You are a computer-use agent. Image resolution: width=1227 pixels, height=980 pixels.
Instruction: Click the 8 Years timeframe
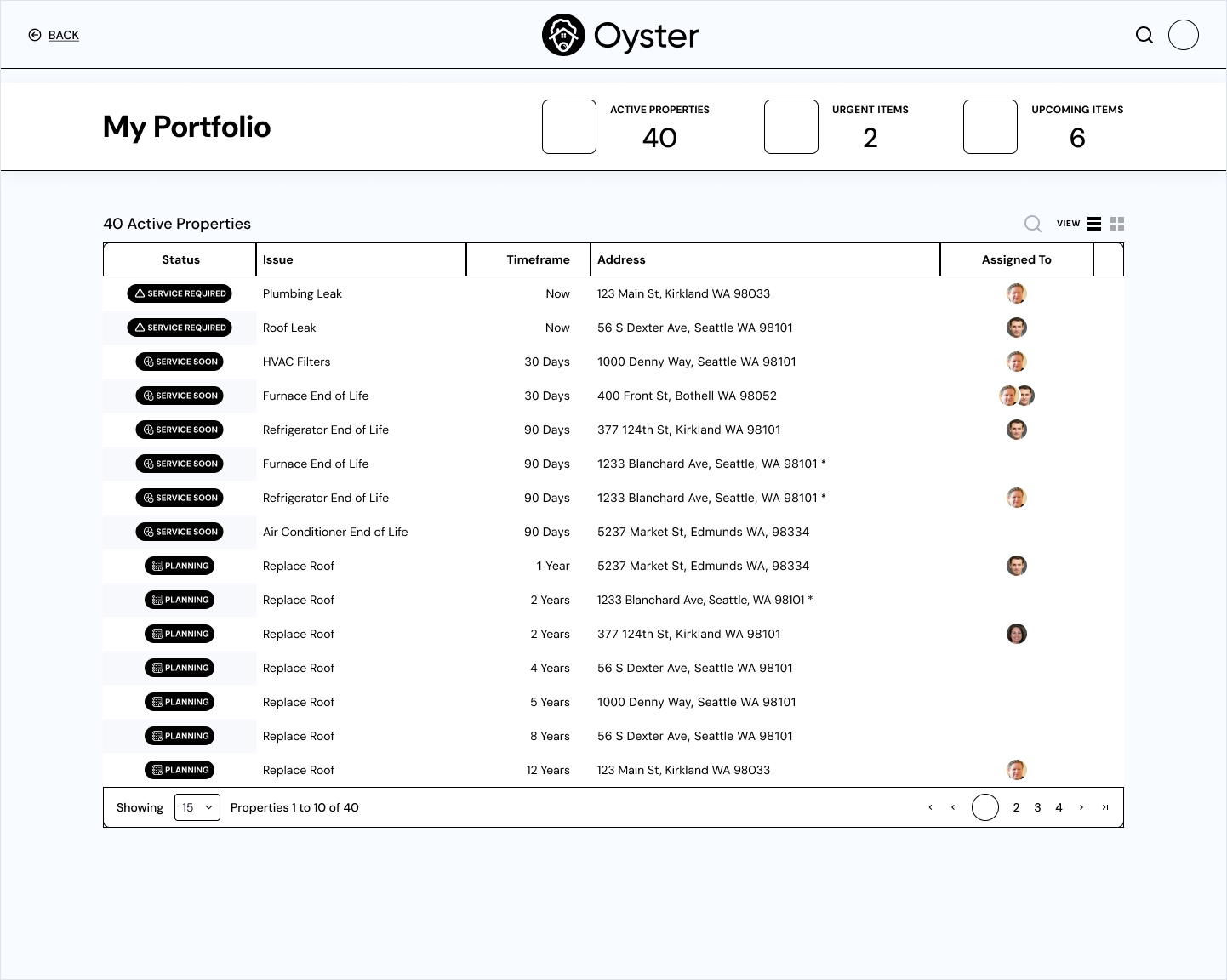[550, 736]
